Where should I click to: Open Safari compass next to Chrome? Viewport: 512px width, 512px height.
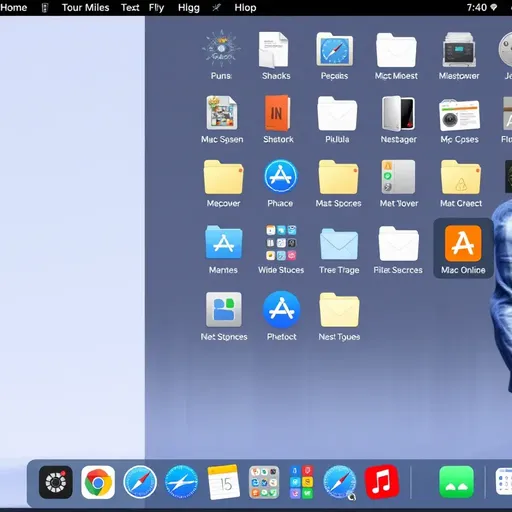[140, 482]
